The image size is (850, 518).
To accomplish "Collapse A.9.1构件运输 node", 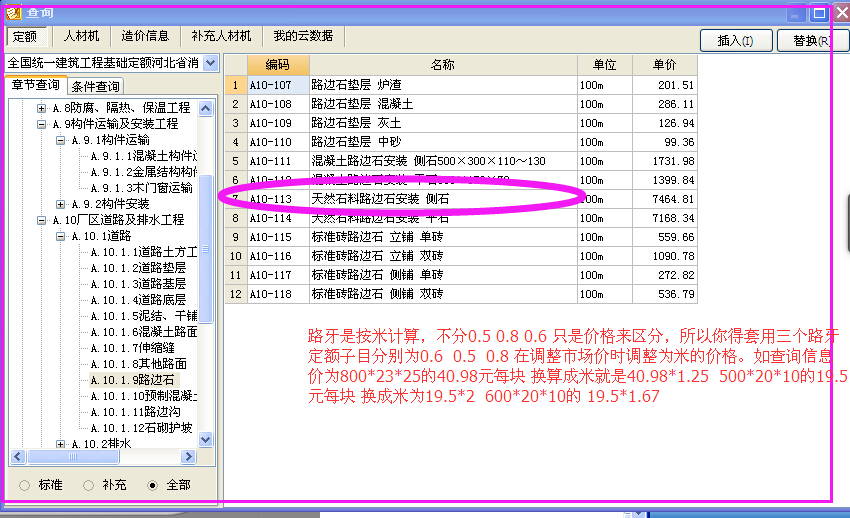I will tap(61, 140).
